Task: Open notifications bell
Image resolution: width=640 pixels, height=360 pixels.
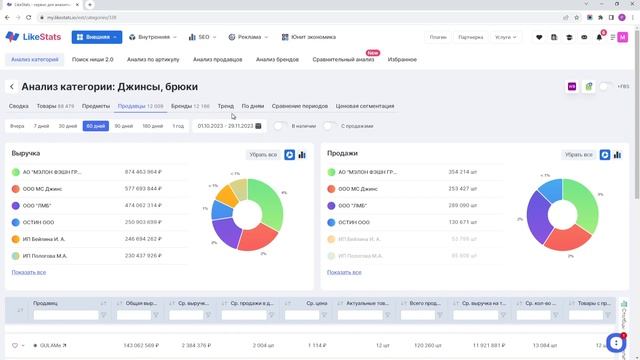Action: pyautogui.click(x=599, y=37)
